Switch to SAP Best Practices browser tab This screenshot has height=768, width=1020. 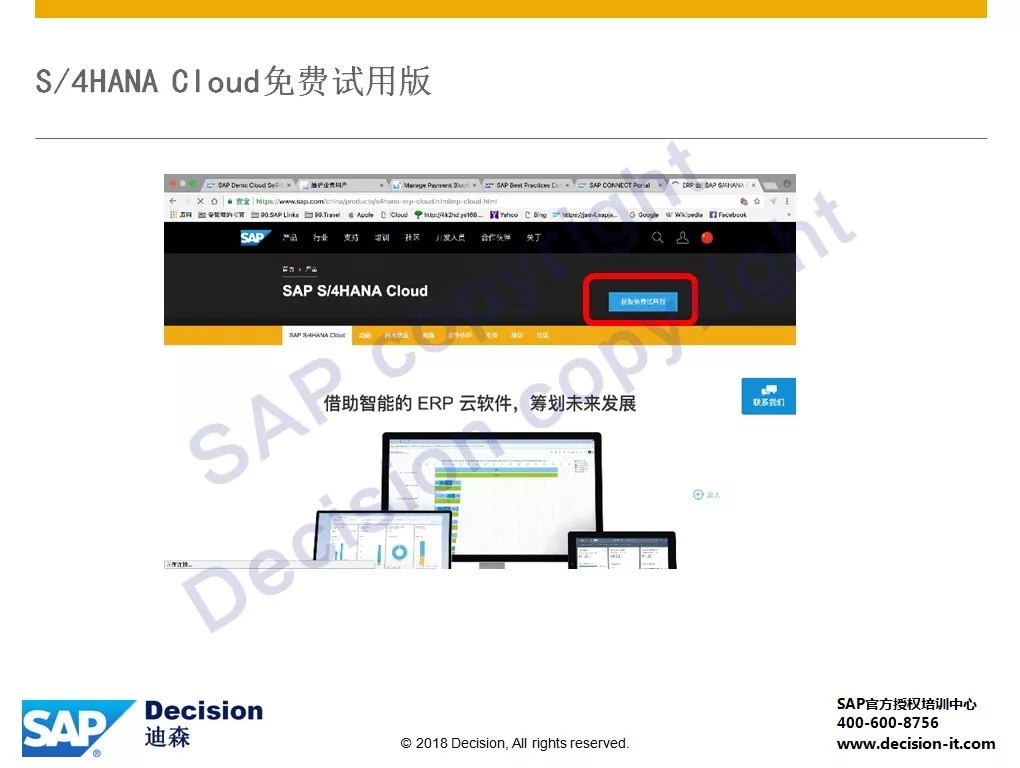point(528,185)
